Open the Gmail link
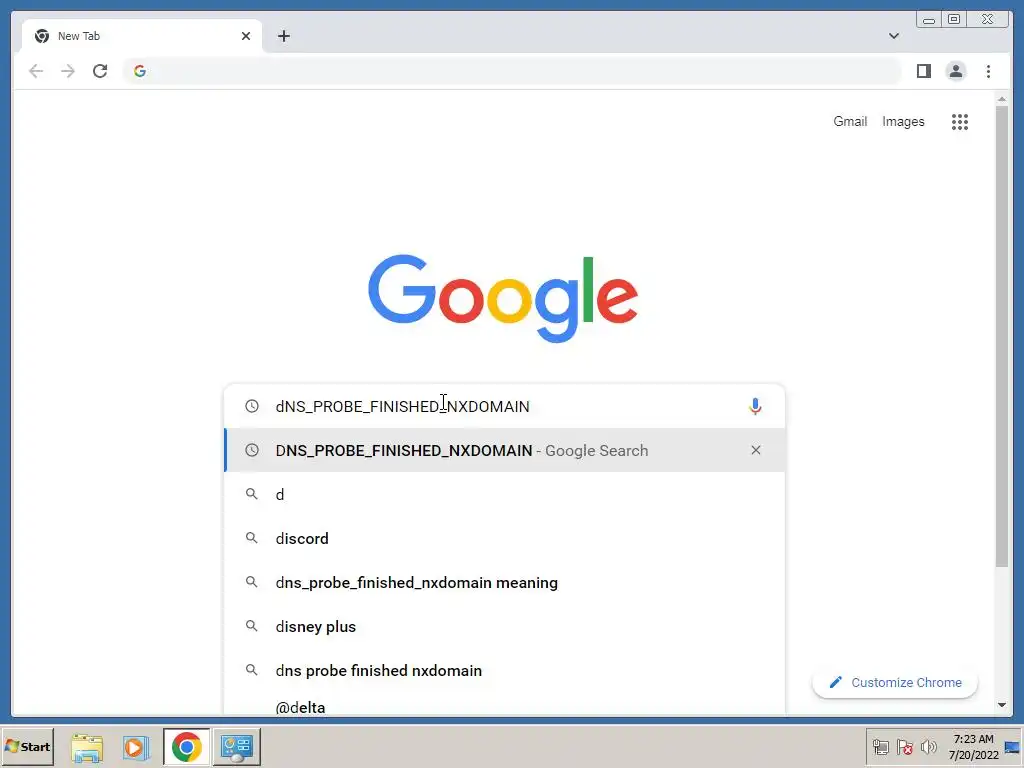Image resolution: width=1024 pixels, height=768 pixels. pyautogui.click(x=850, y=121)
